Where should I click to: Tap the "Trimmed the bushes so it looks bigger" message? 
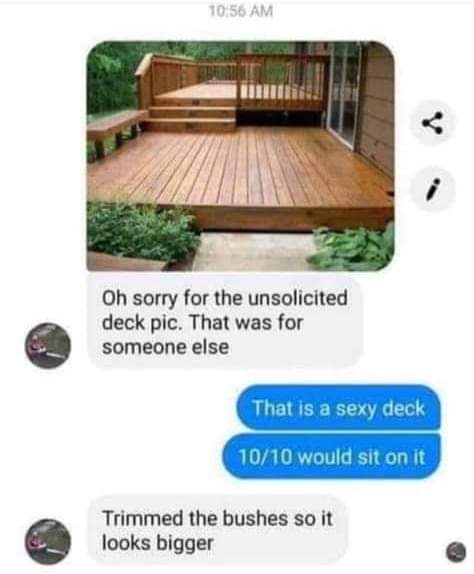[x=217, y=530]
